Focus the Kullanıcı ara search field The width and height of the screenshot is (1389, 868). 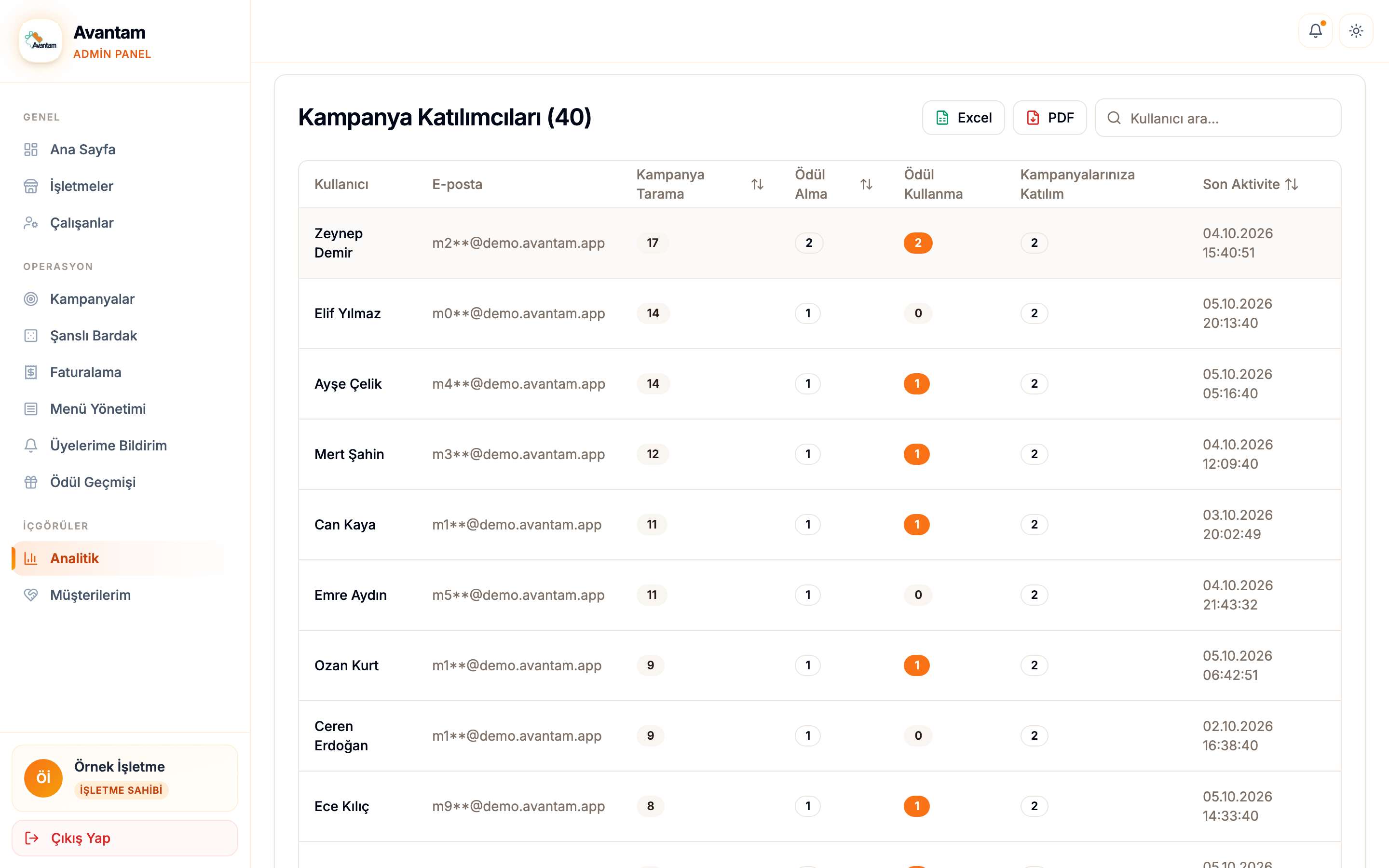pos(1218,118)
